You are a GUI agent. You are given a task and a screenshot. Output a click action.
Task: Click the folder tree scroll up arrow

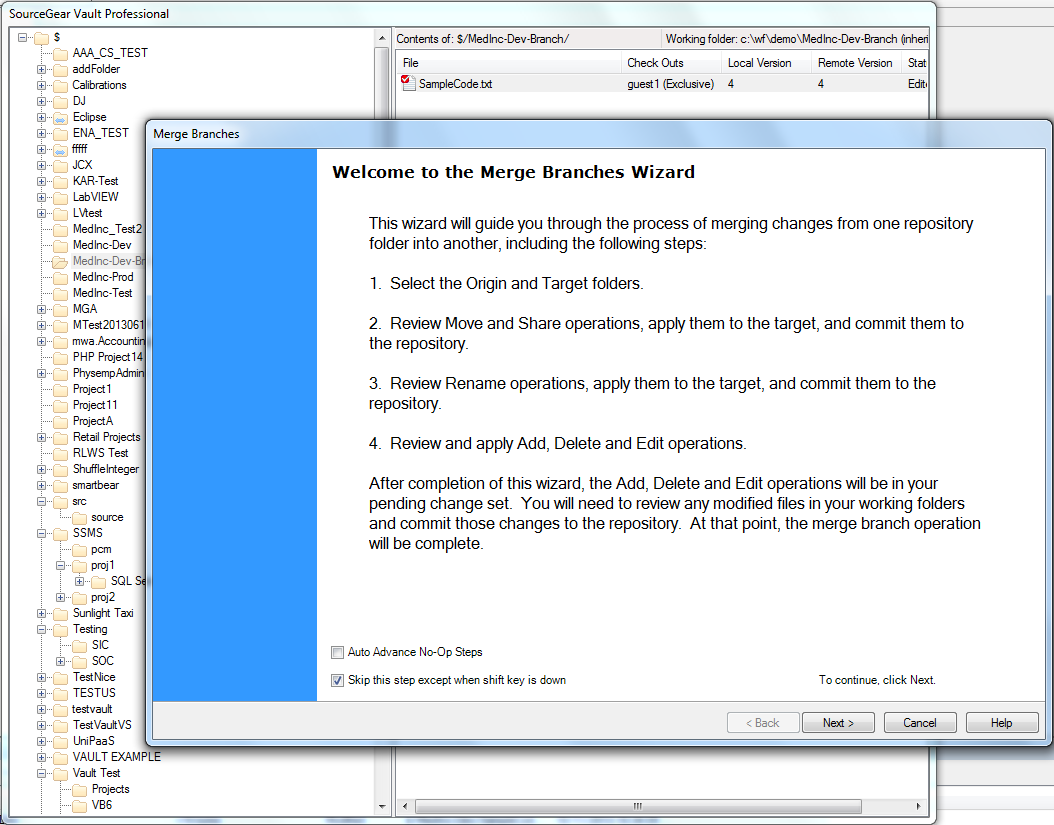point(382,38)
